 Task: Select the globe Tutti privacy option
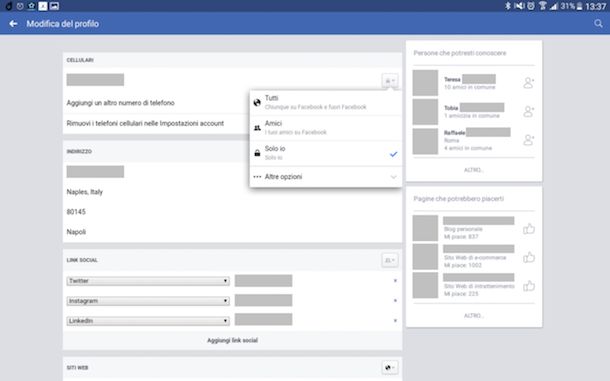(x=326, y=102)
